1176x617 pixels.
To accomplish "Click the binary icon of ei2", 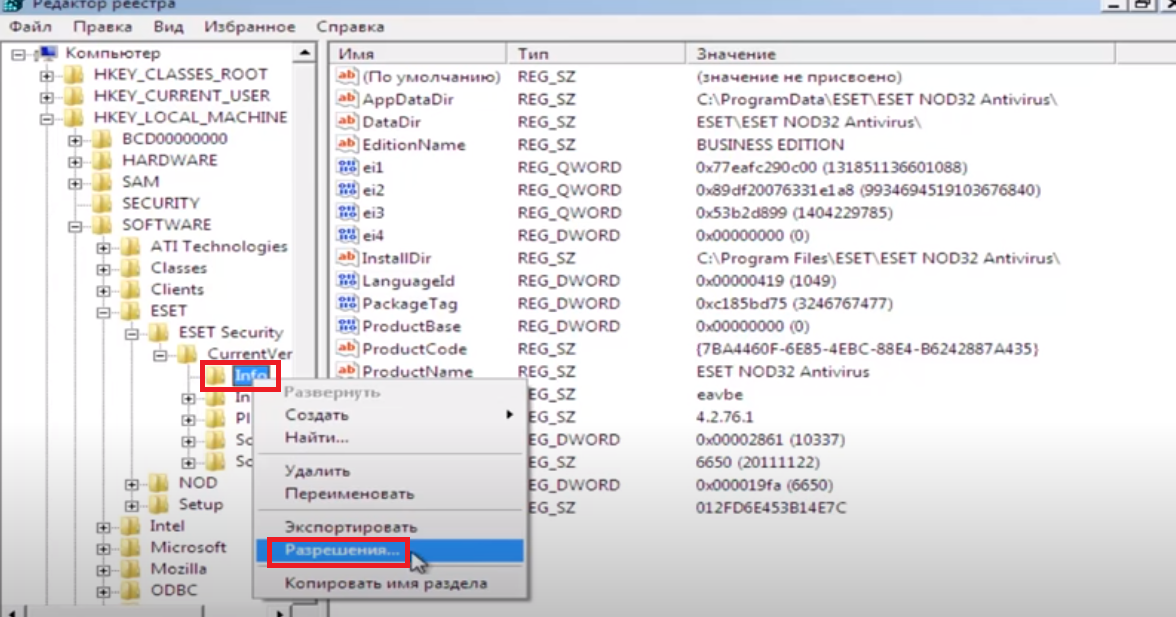I will [x=347, y=189].
